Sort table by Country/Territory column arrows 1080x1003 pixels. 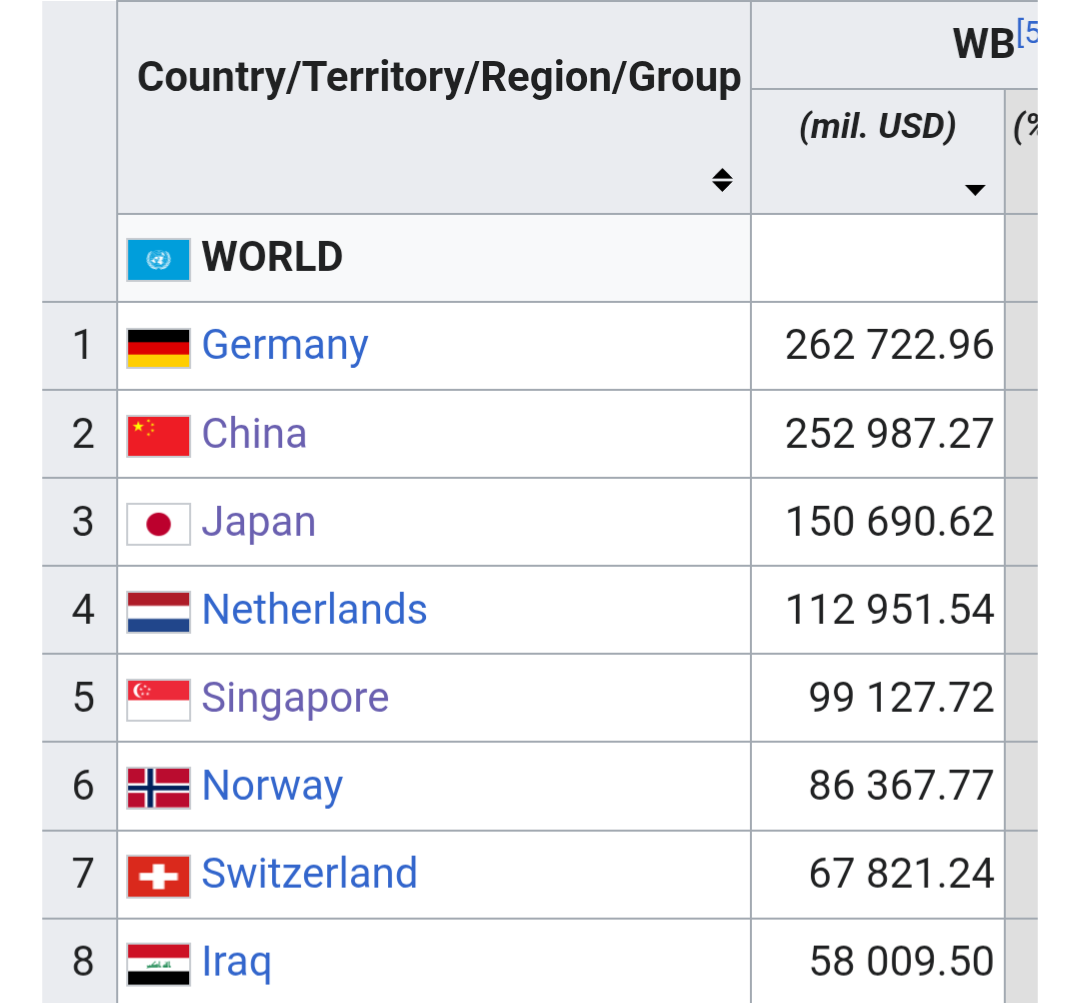[722, 181]
